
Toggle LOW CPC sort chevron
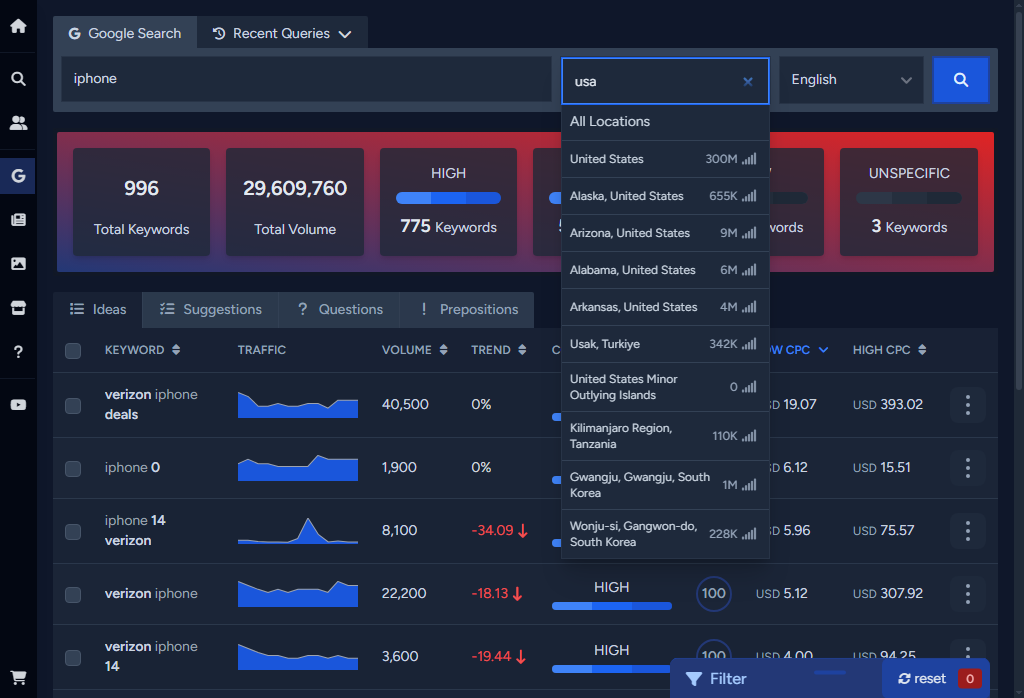point(824,350)
